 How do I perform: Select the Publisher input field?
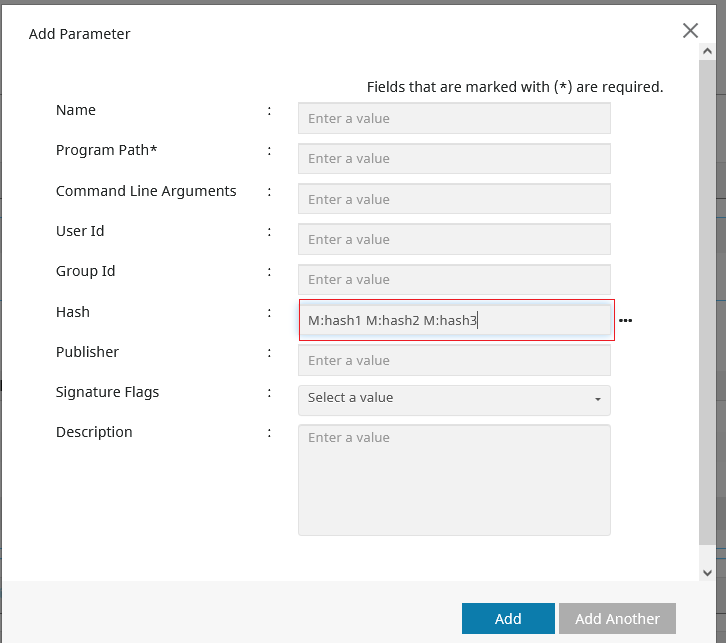click(454, 360)
